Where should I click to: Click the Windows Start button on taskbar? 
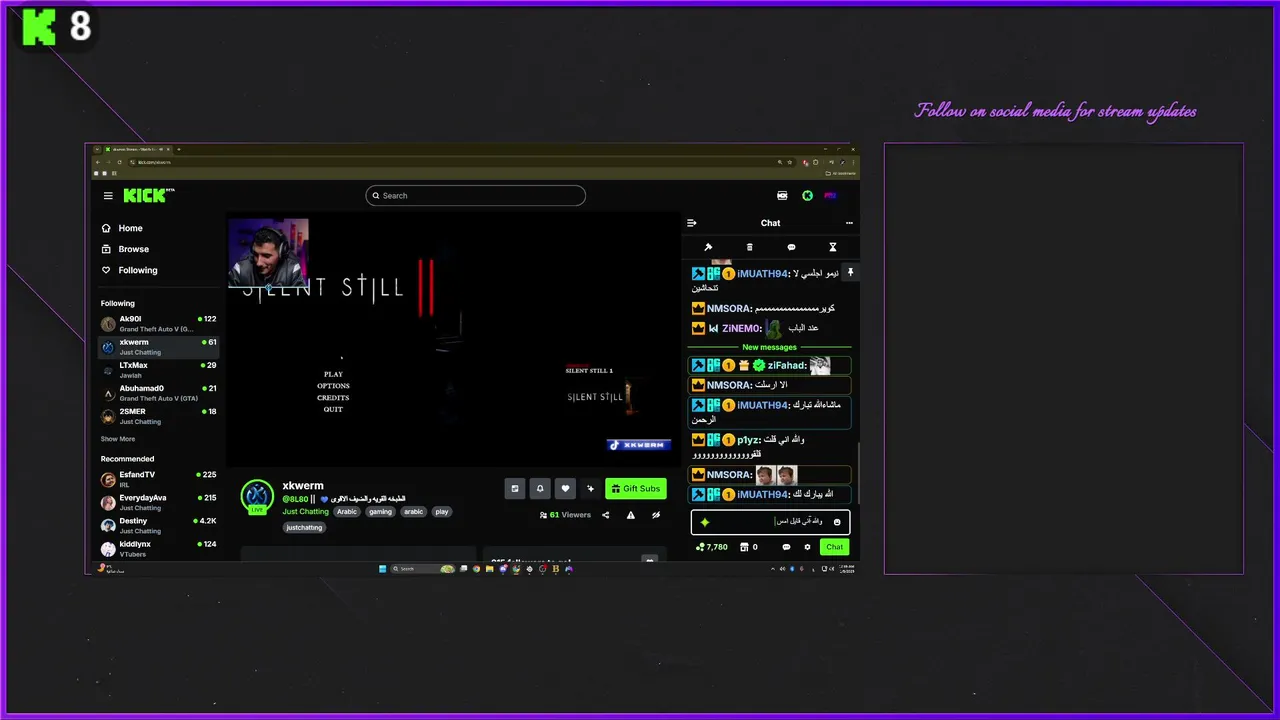click(382, 569)
